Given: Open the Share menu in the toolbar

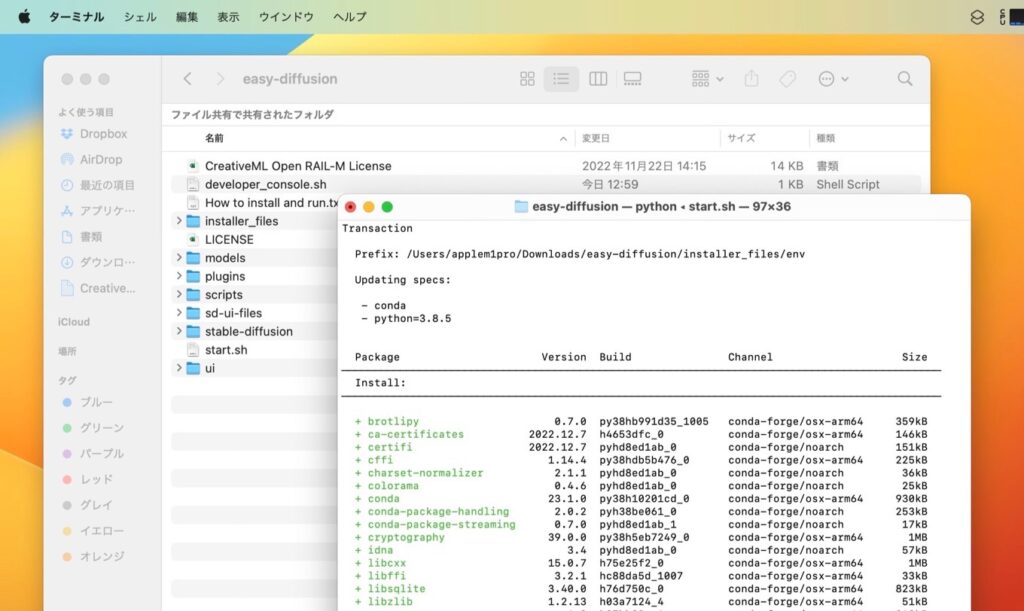Looking at the screenshot, I should (x=751, y=78).
